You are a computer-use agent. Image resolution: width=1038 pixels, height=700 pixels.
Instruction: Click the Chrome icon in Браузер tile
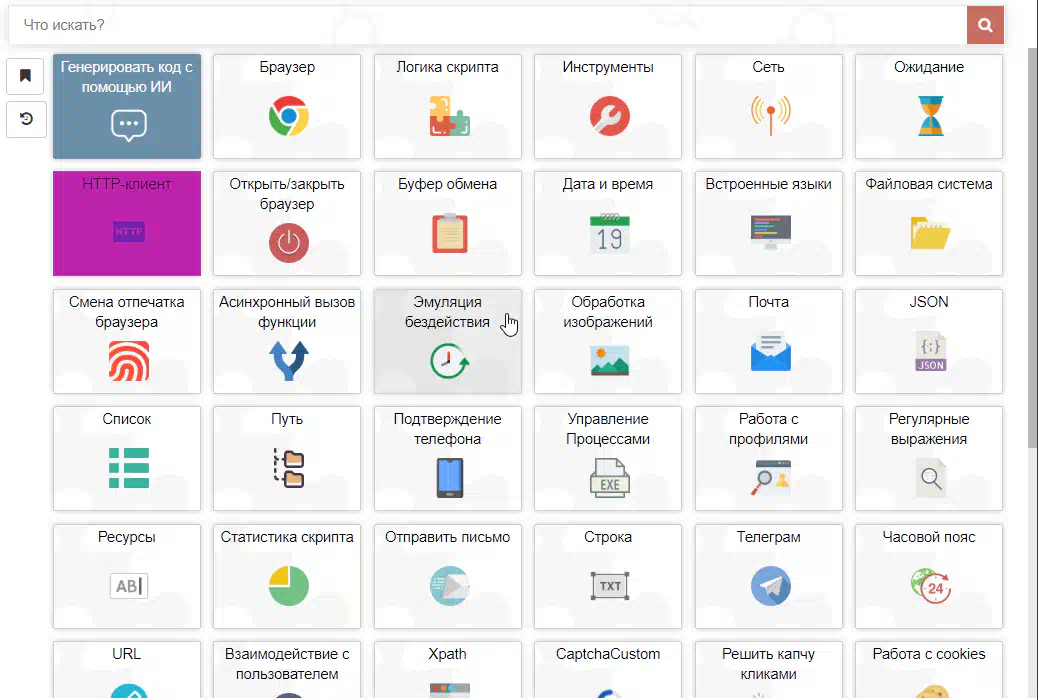click(288, 117)
